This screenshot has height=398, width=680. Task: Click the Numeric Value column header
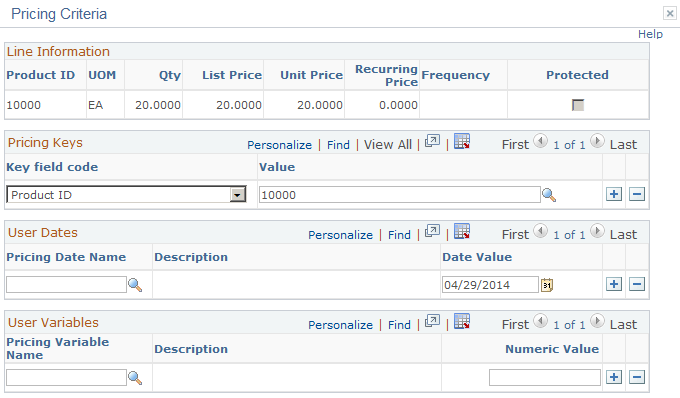(x=552, y=349)
